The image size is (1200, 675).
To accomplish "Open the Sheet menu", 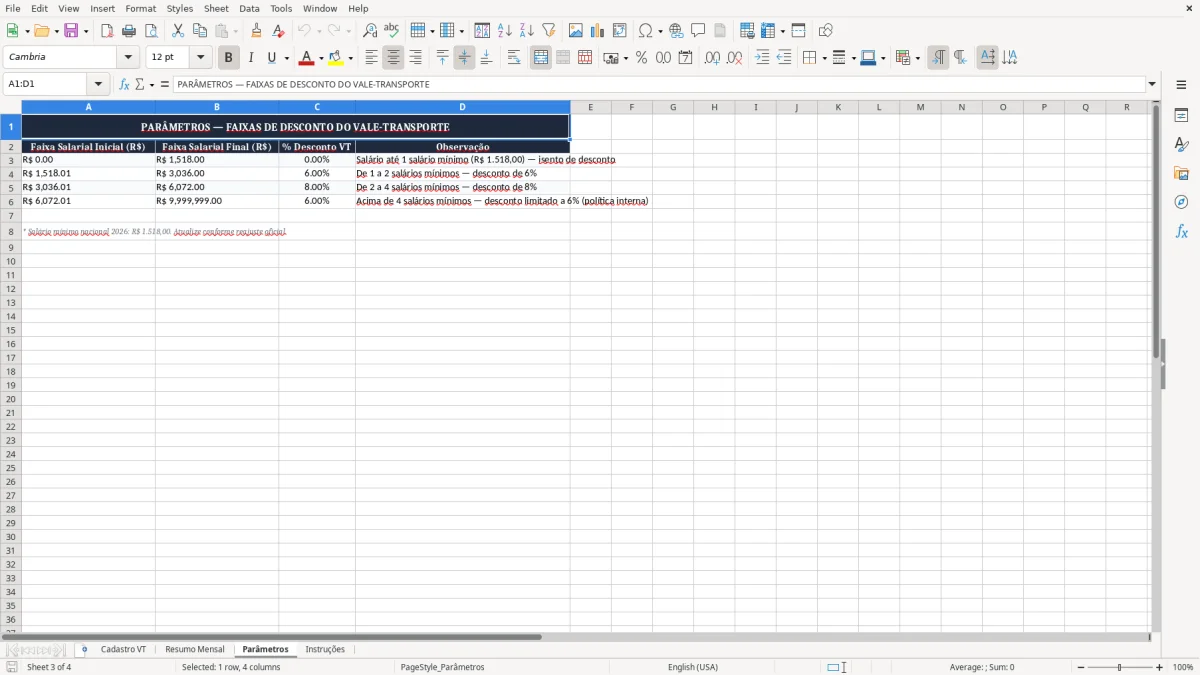I will tap(216, 8).
